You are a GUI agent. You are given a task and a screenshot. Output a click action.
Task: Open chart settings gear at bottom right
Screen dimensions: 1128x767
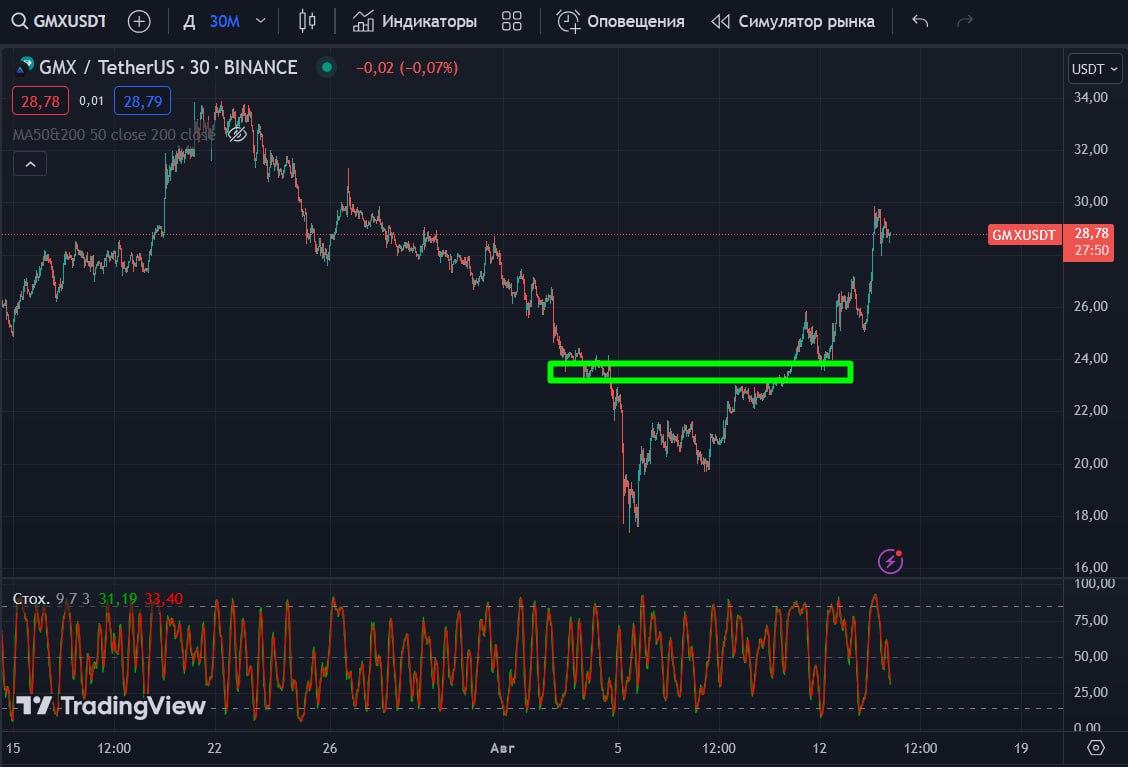point(1096,748)
